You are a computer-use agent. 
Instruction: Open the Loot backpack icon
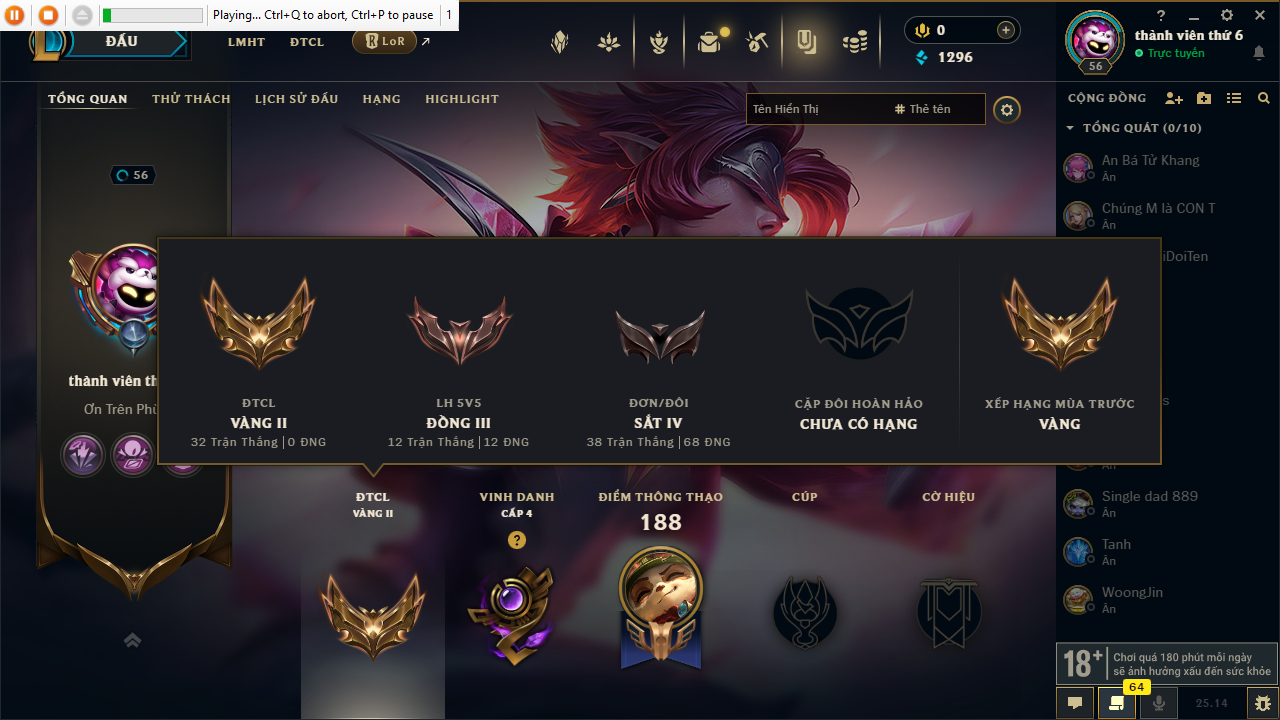coord(709,42)
